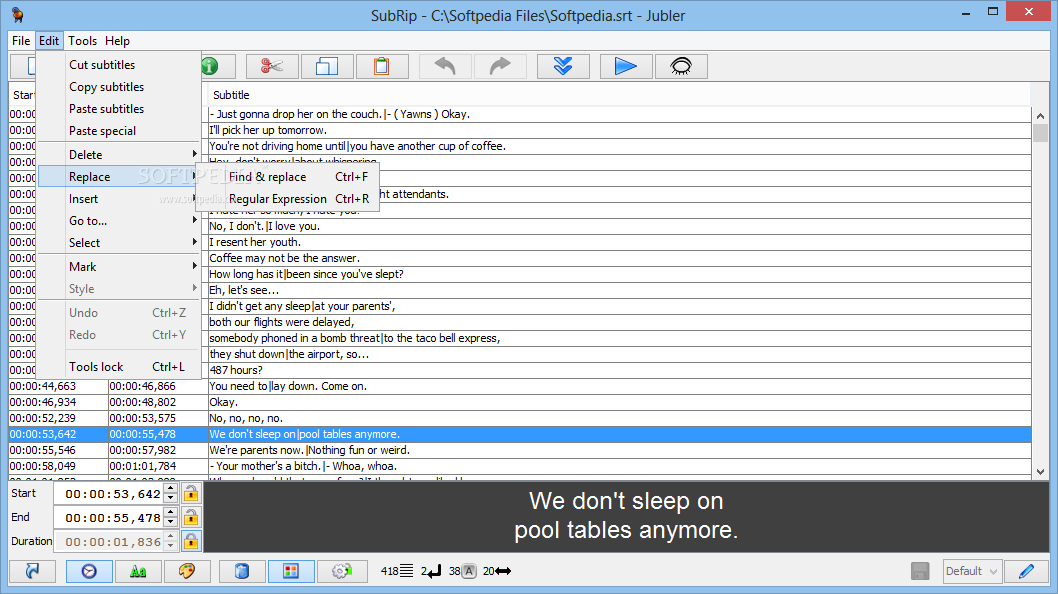Click the gear settings bottom button

[x=342, y=571]
